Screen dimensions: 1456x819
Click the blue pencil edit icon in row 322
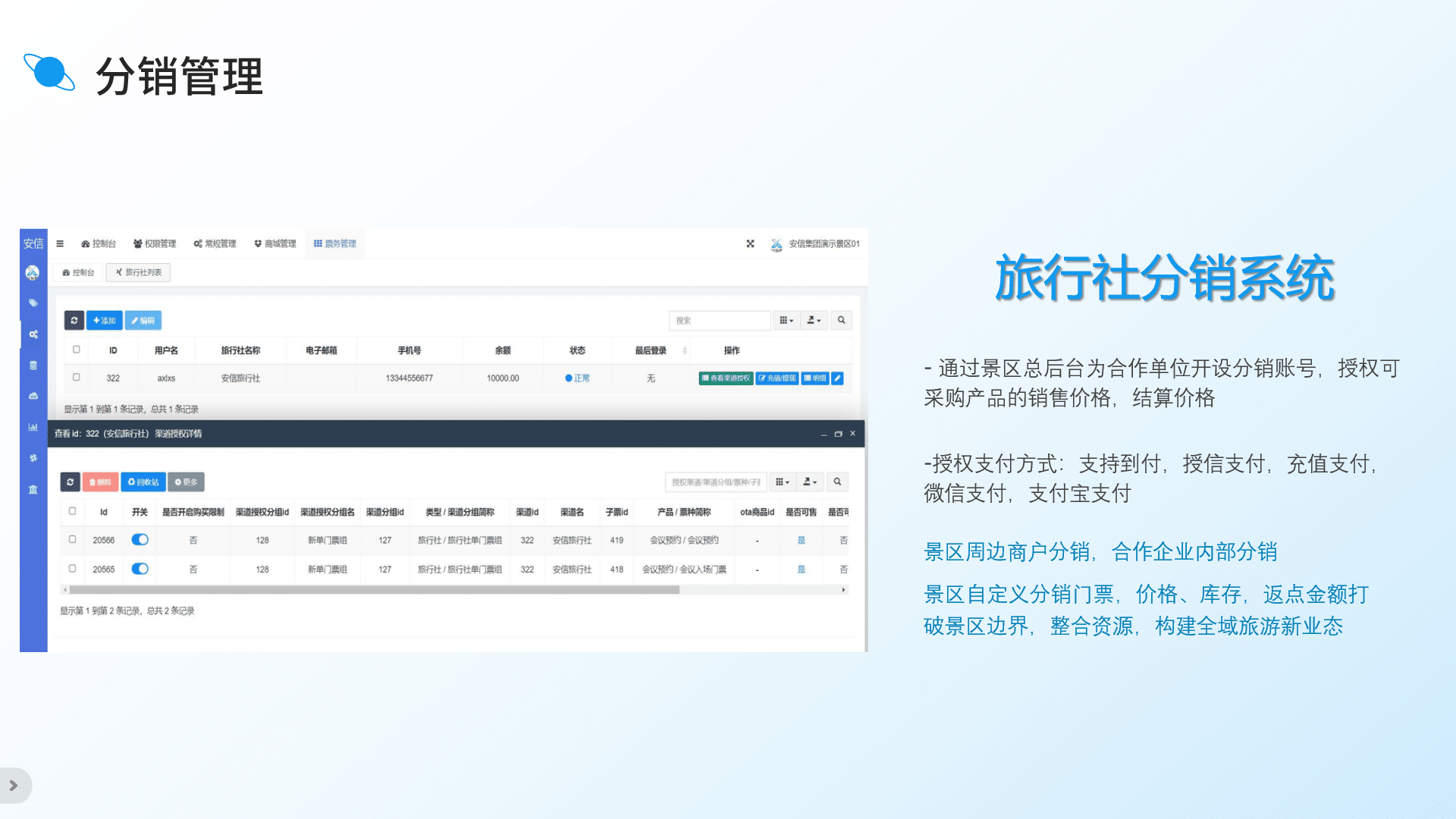click(837, 378)
